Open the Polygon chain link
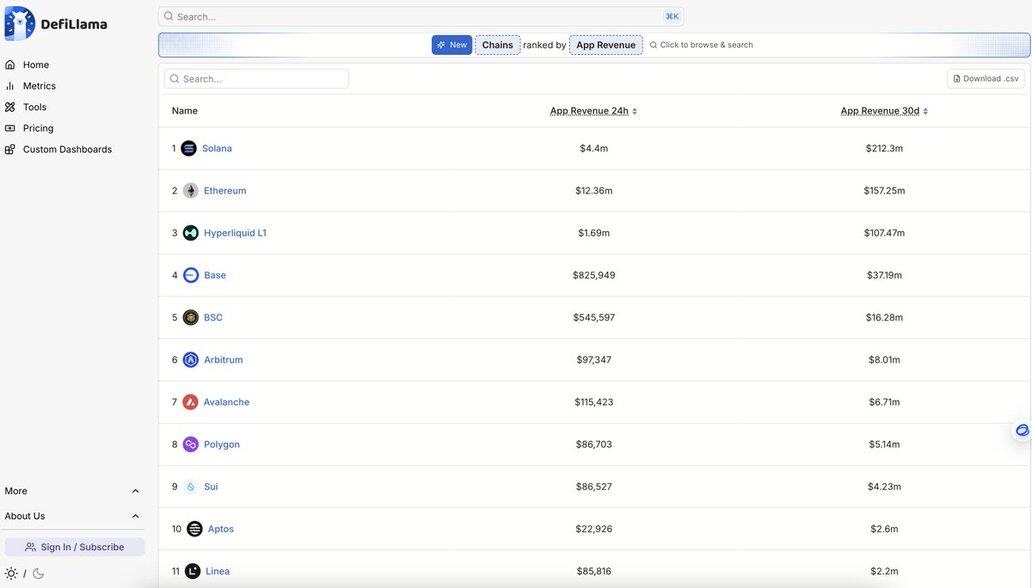Screen dimensions: 1032x588 pos(221,444)
